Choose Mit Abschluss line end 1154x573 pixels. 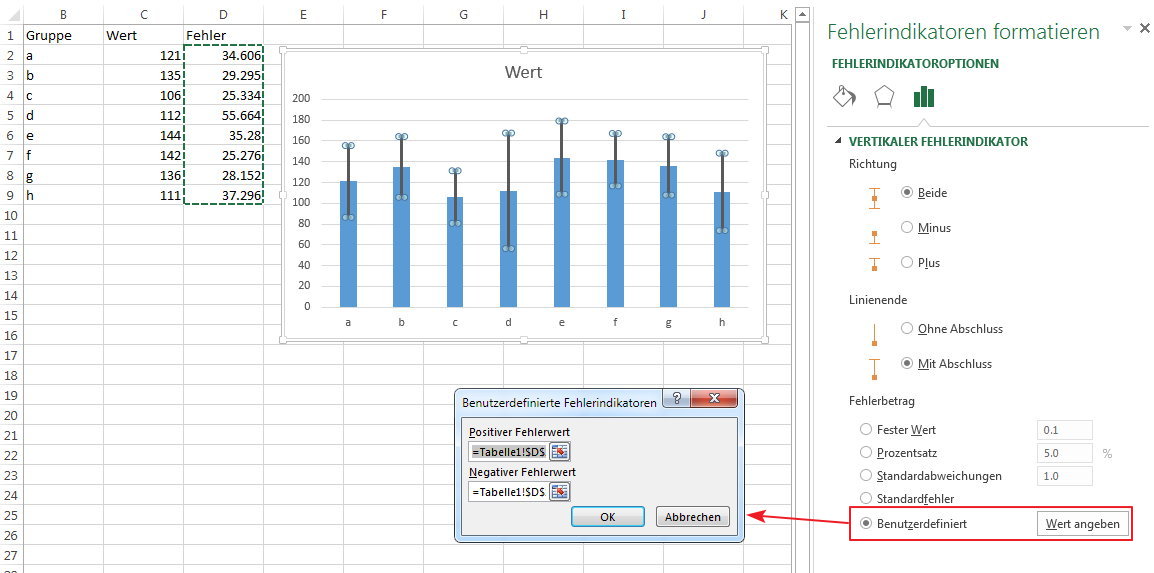tap(907, 363)
